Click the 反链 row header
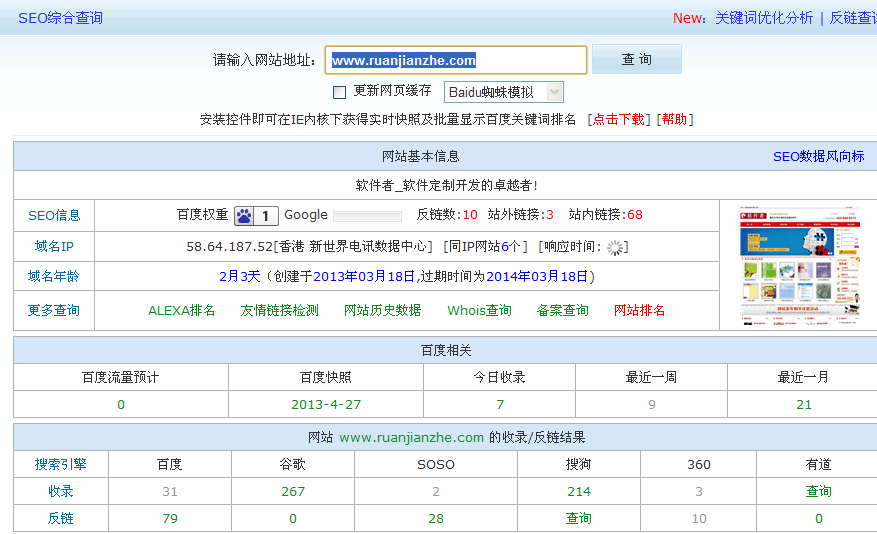 [60, 518]
